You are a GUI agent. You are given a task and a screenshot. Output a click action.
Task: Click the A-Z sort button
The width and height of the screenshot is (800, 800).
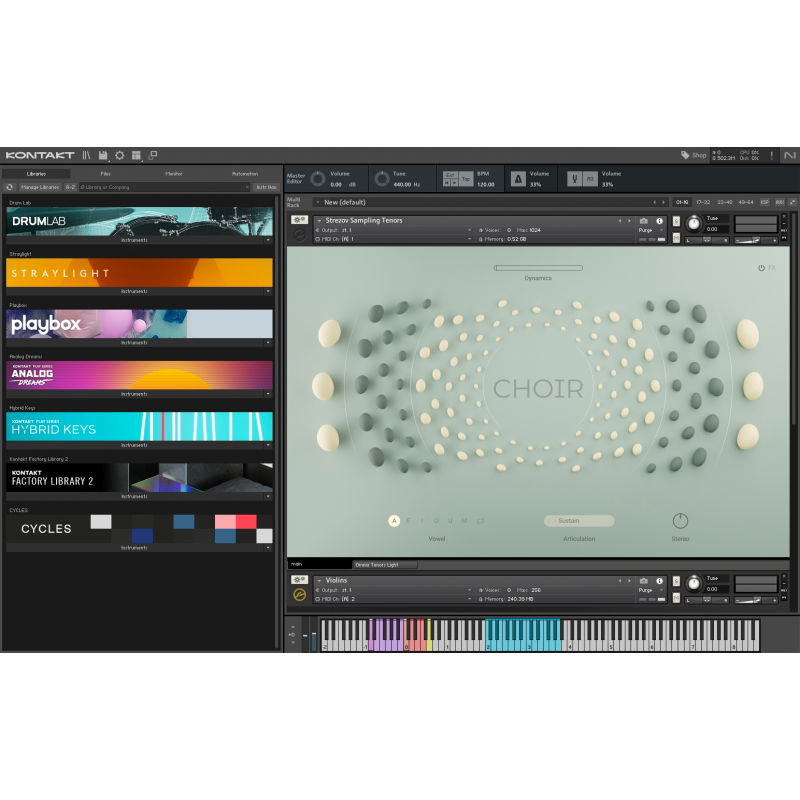(x=70, y=187)
